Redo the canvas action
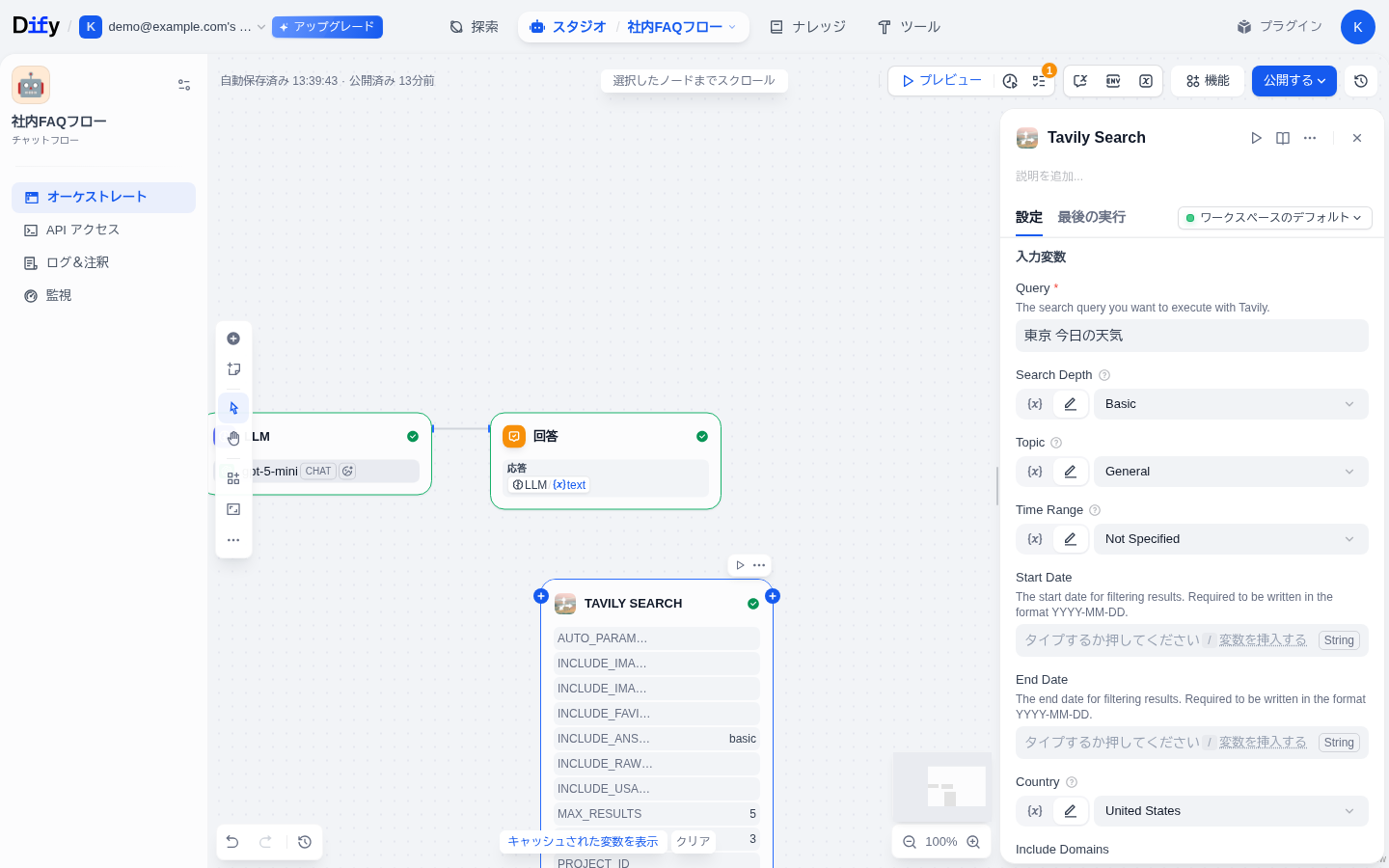The width and height of the screenshot is (1389, 868). coord(265,842)
